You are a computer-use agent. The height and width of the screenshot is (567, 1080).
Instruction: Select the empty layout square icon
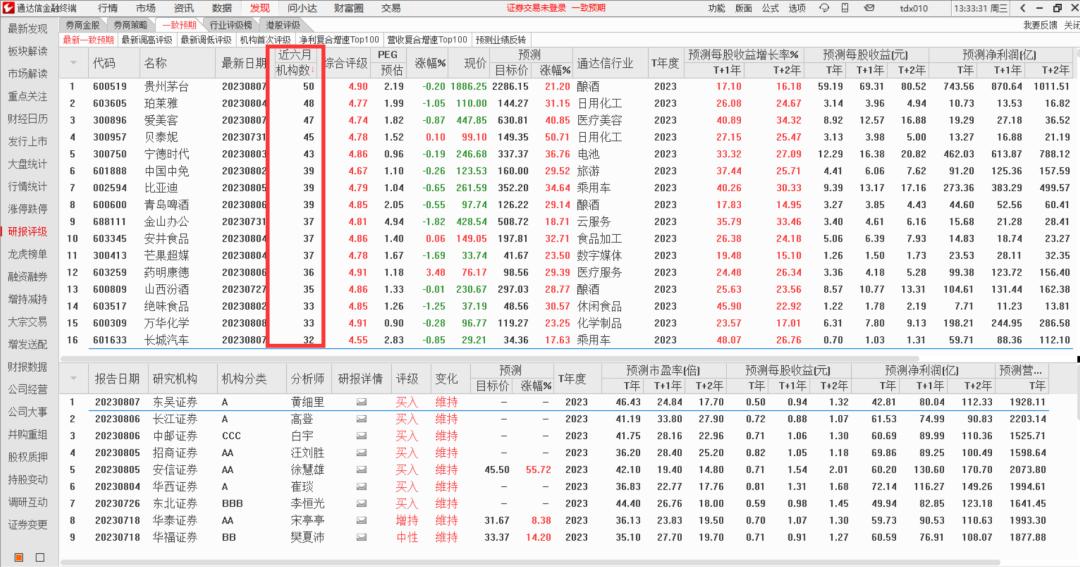40,557
